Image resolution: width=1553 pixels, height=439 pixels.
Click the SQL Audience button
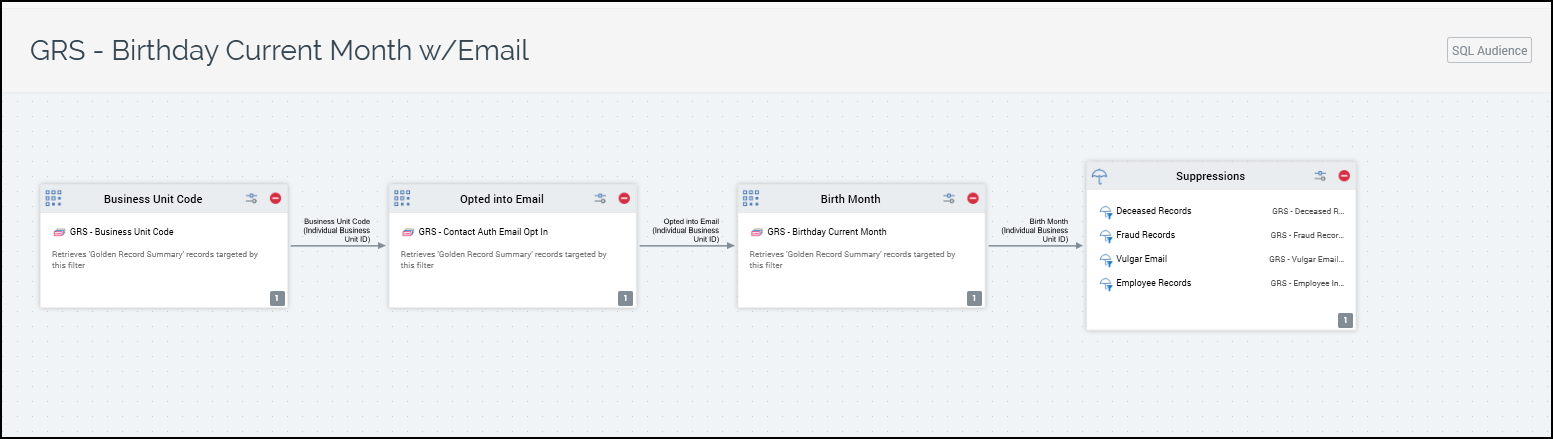point(1488,50)
